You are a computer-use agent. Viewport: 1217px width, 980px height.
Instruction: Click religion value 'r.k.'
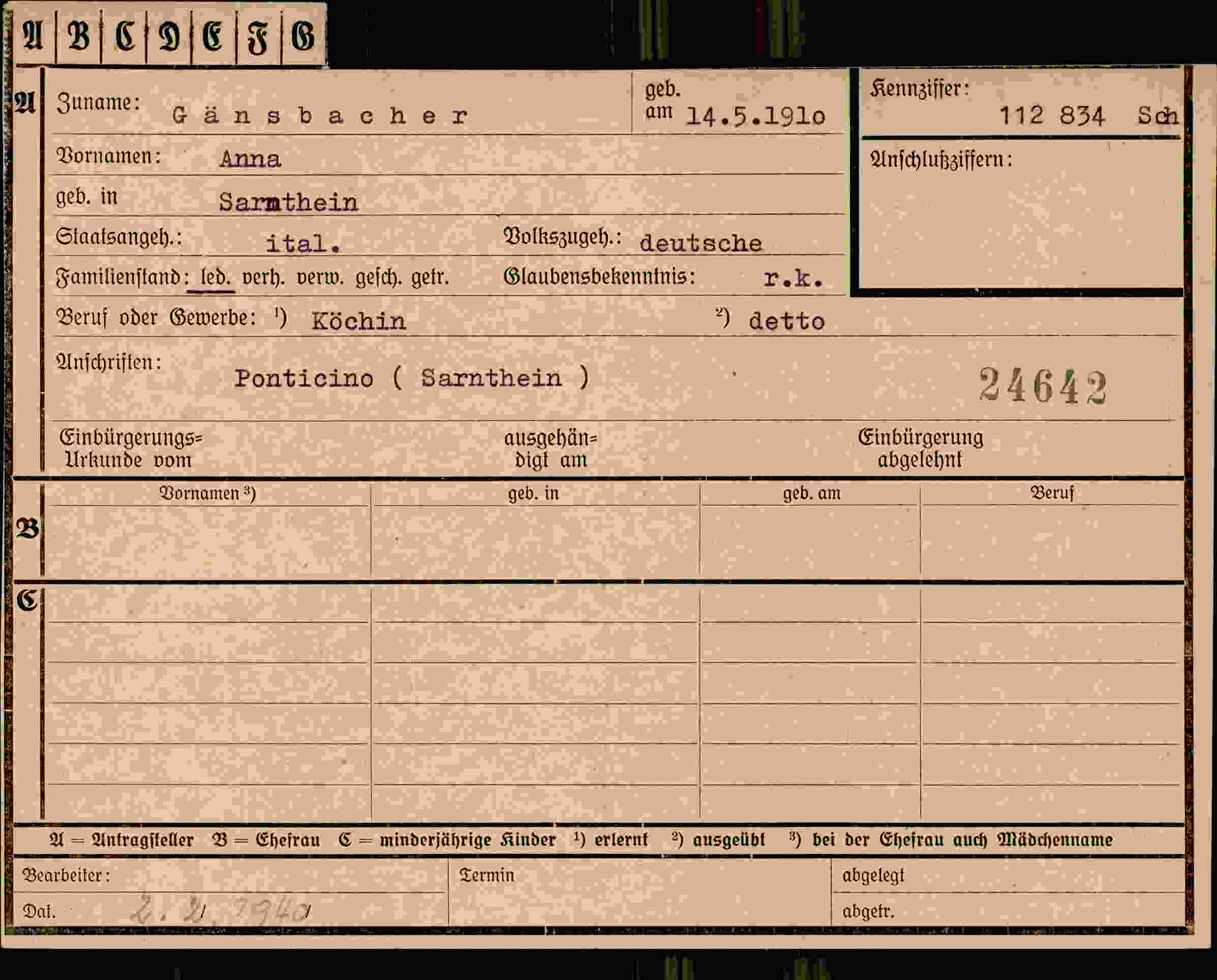793,279
